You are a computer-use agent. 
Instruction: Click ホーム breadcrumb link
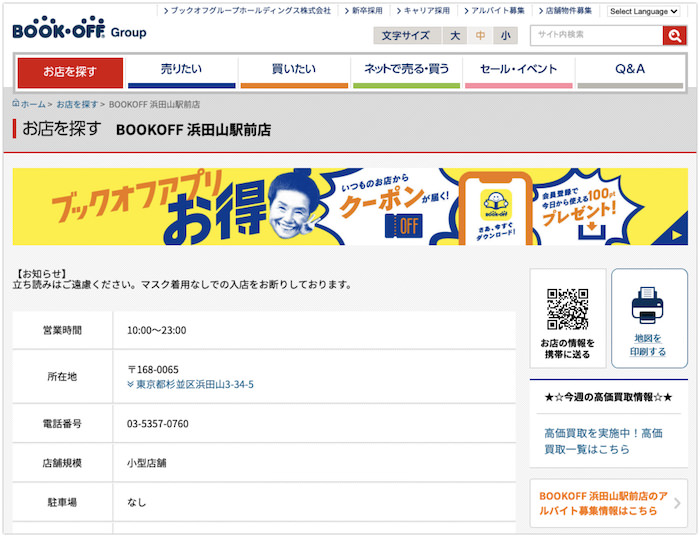click(33, 104)
